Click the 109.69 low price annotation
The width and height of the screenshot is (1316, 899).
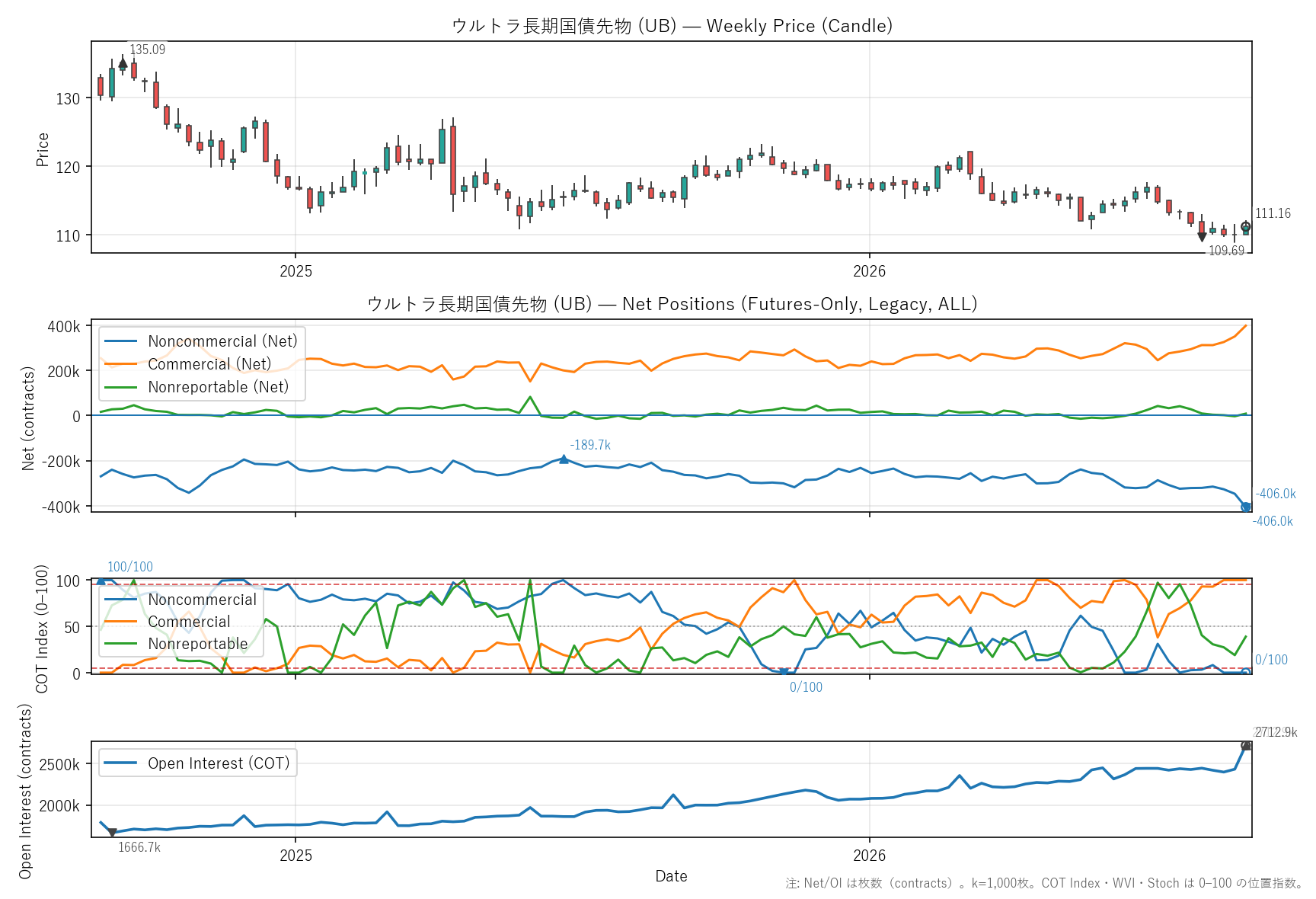pos(1227,251)
